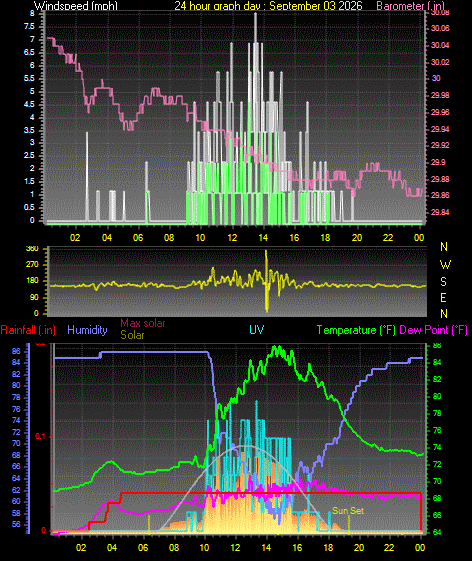
Task: Click the 0.1 rainfall axis value
Action: pyautogui.click(x=40, y=436)
